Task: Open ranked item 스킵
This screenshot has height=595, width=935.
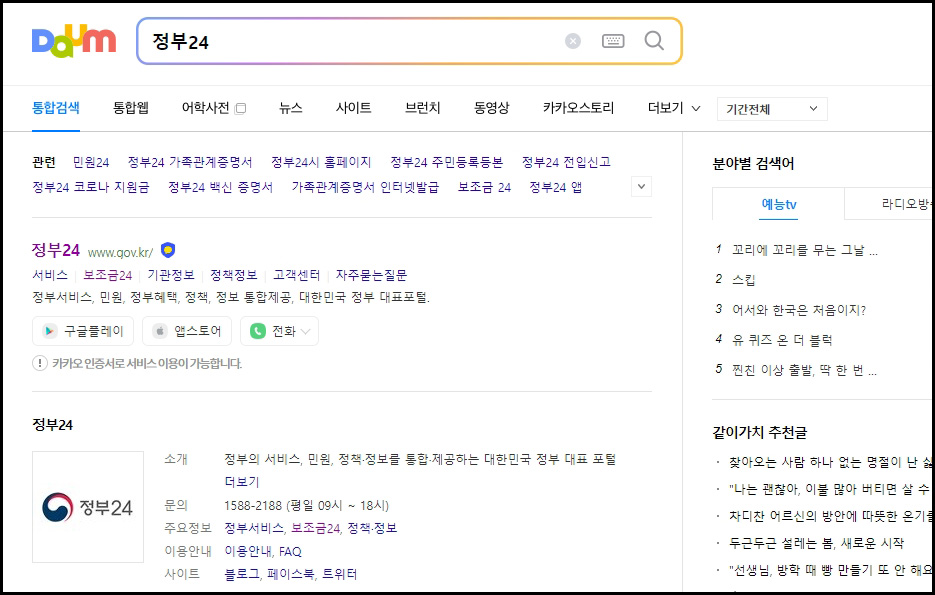Action: (744, 280)
